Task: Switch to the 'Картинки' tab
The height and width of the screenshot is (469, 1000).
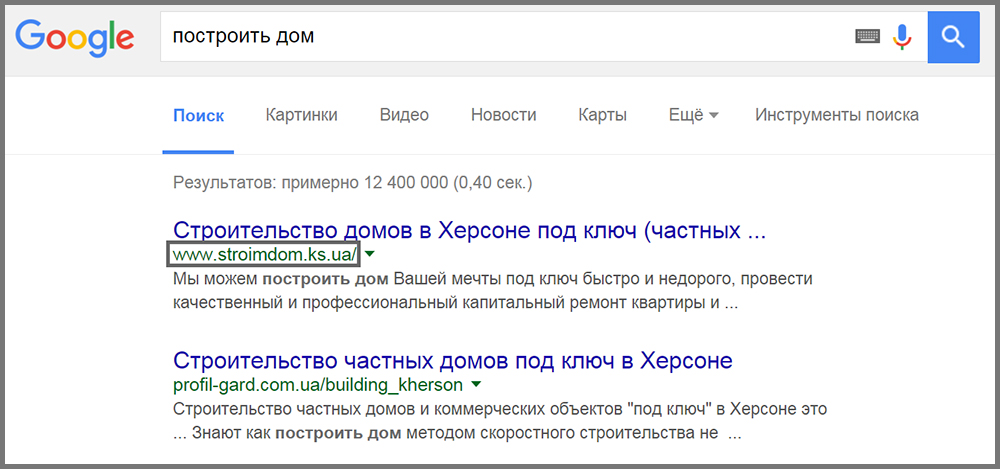Action: [301, 115]
